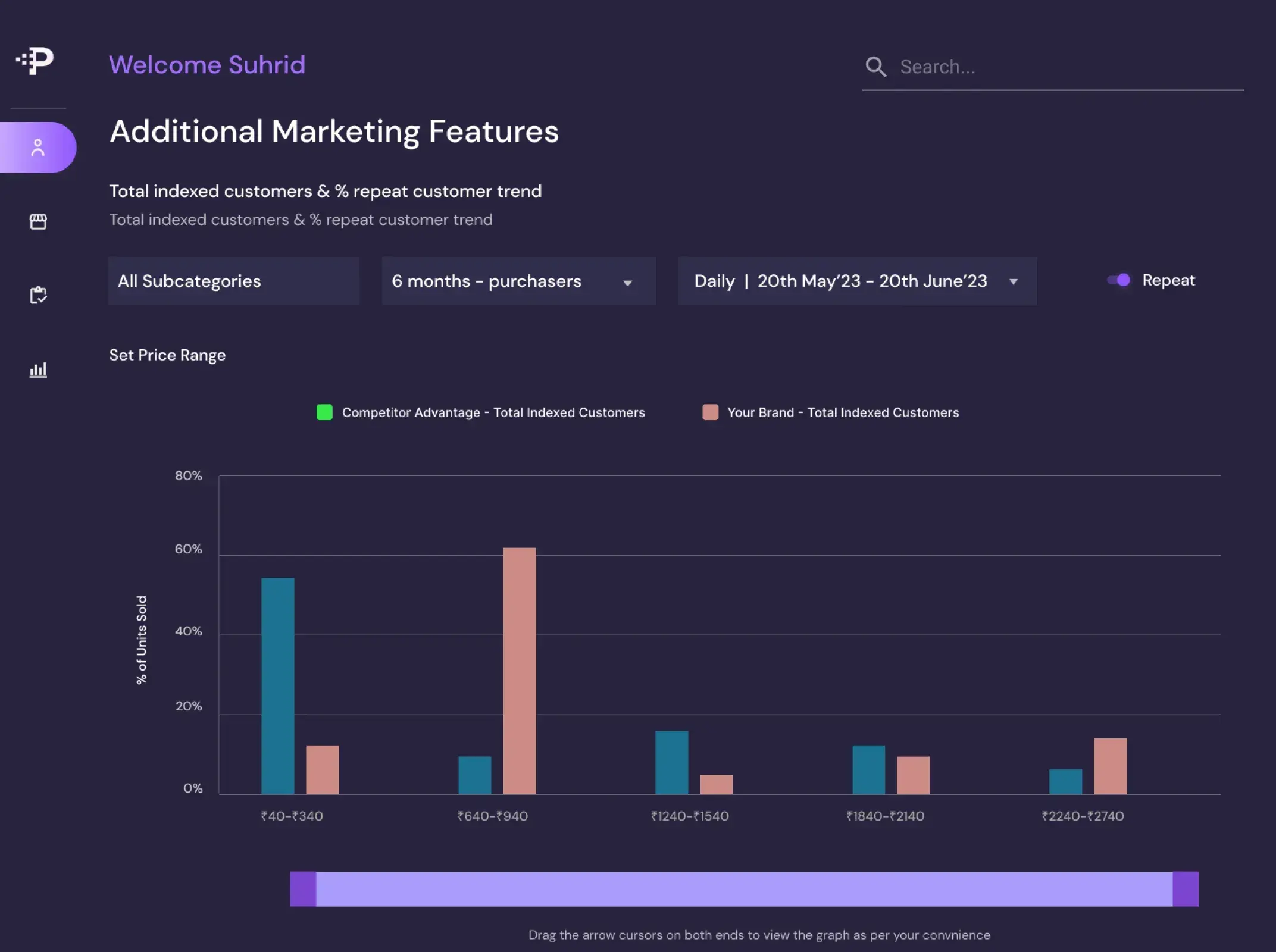Click the ₹2240-₹2740 axis label
1276x952 pixels.
coord(1083,816)
